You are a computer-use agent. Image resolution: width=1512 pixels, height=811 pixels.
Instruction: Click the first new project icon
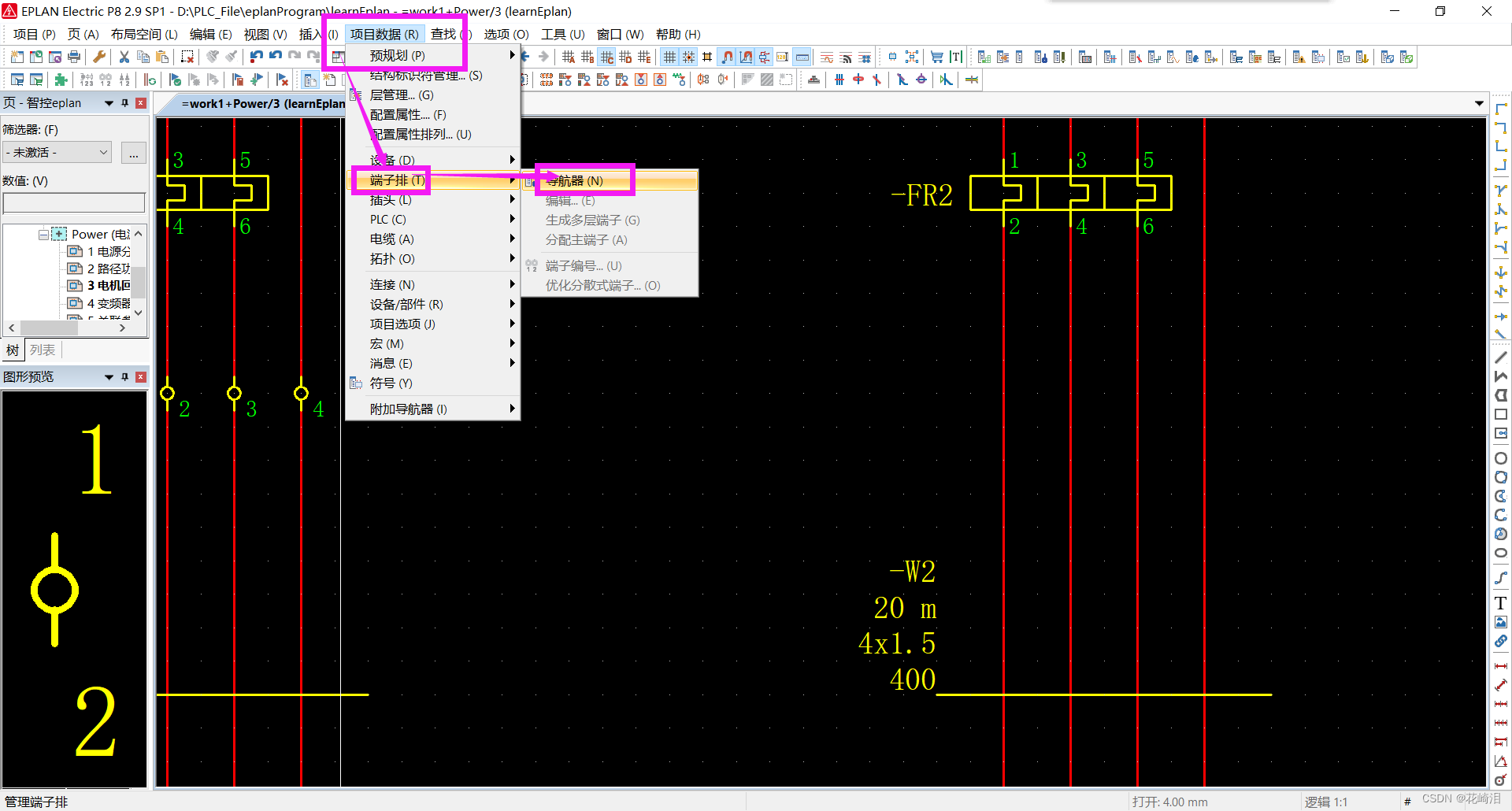coord(17,57)
